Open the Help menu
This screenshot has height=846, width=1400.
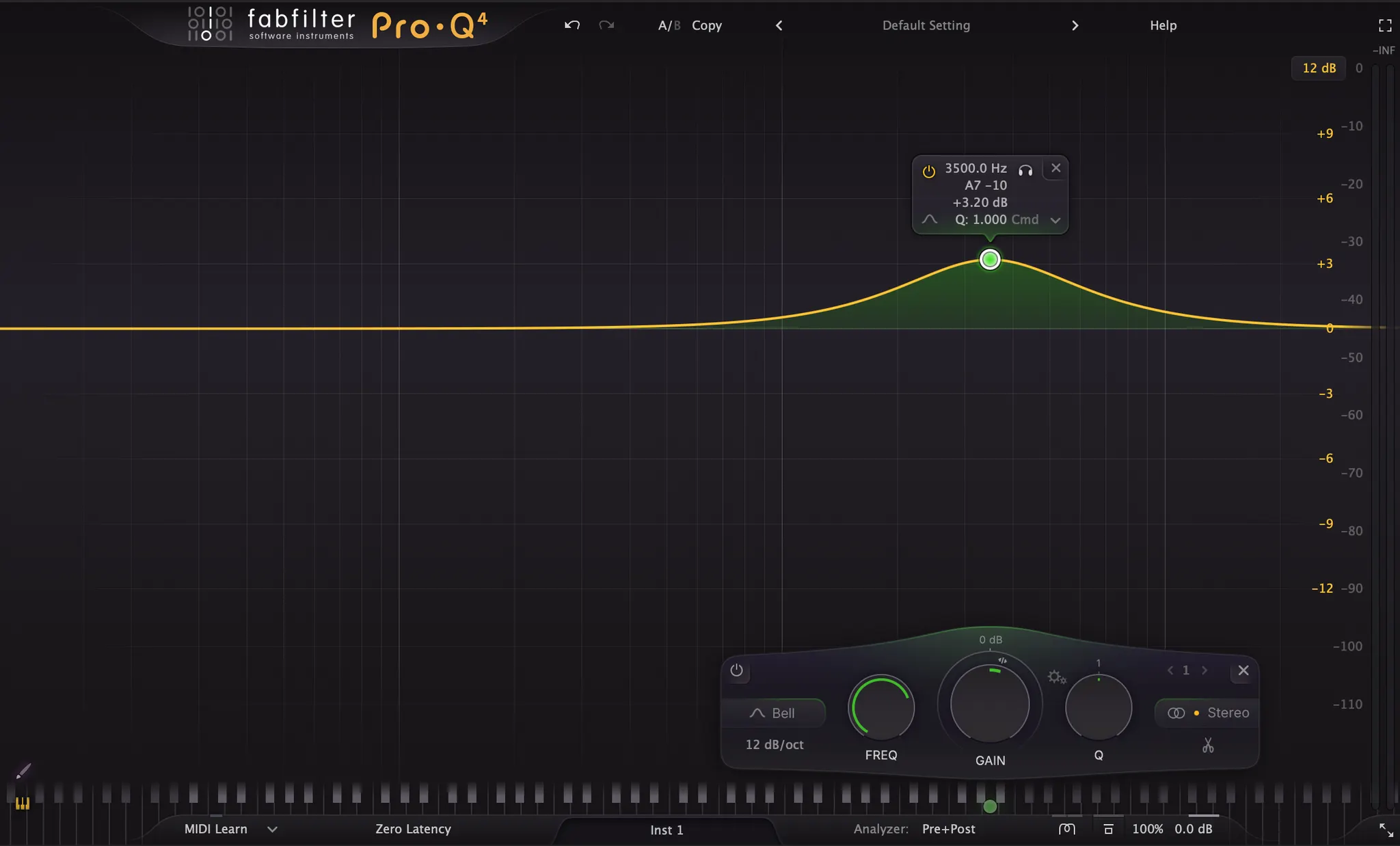[1163, 25]
